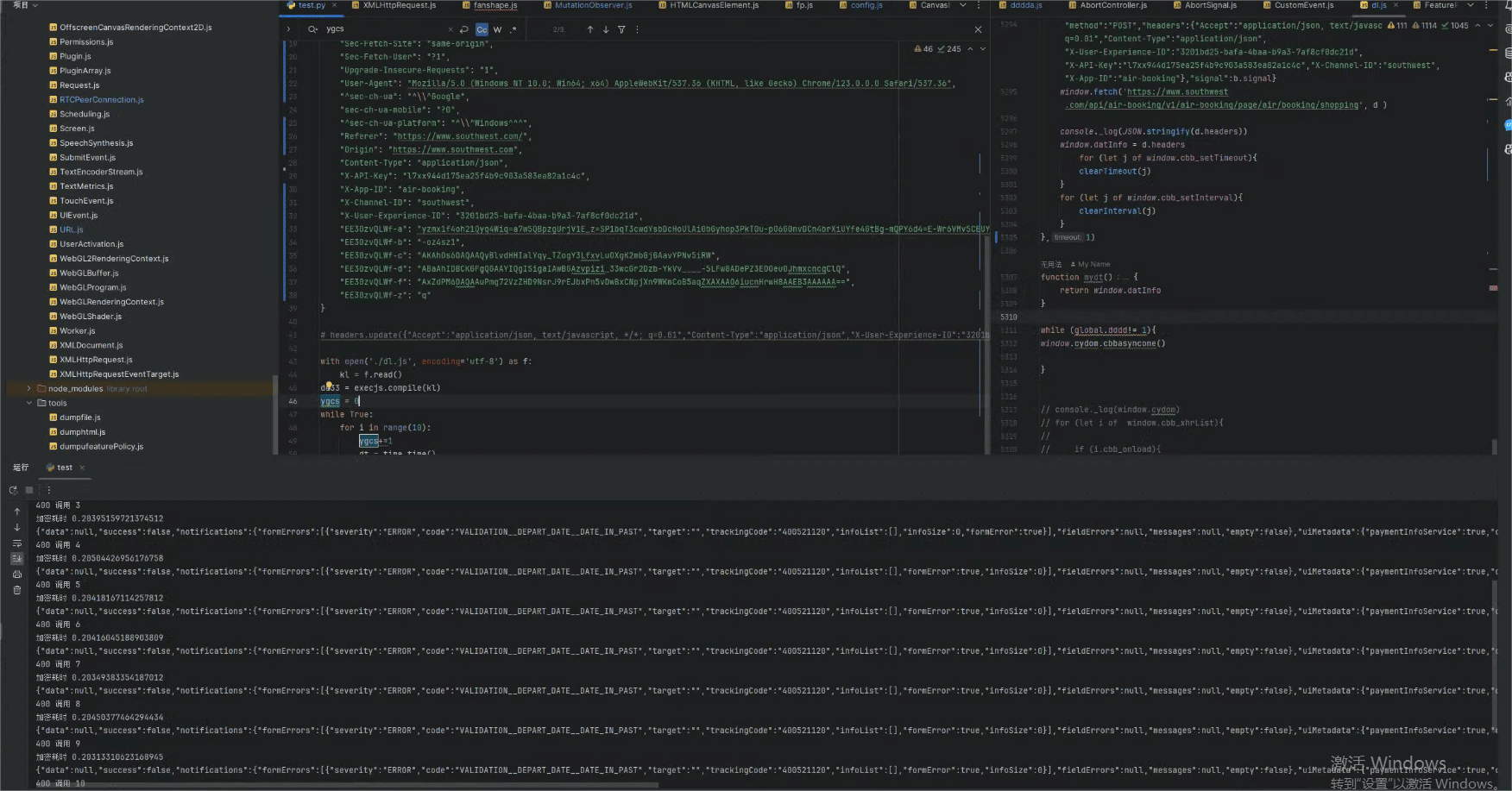Jump to previous highlighted error in test.py
Screen dimensions: 1512x791
970,49
